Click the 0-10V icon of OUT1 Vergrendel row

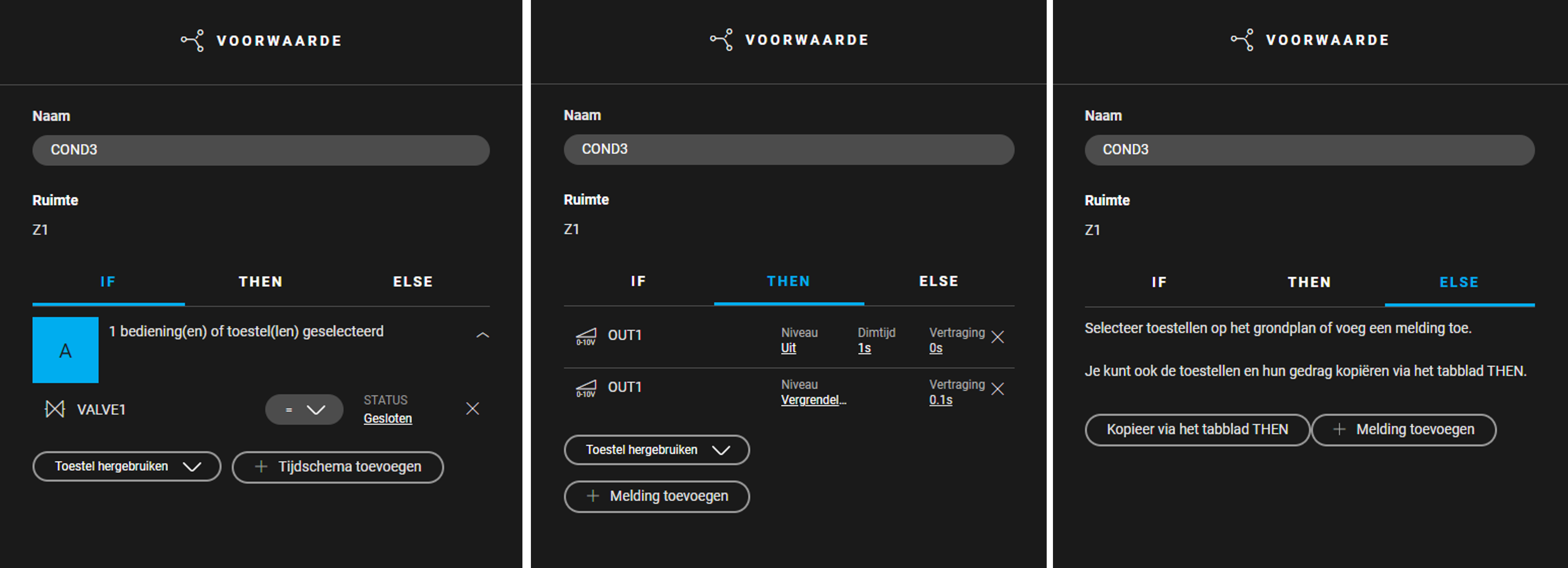[x=586, y=388]
